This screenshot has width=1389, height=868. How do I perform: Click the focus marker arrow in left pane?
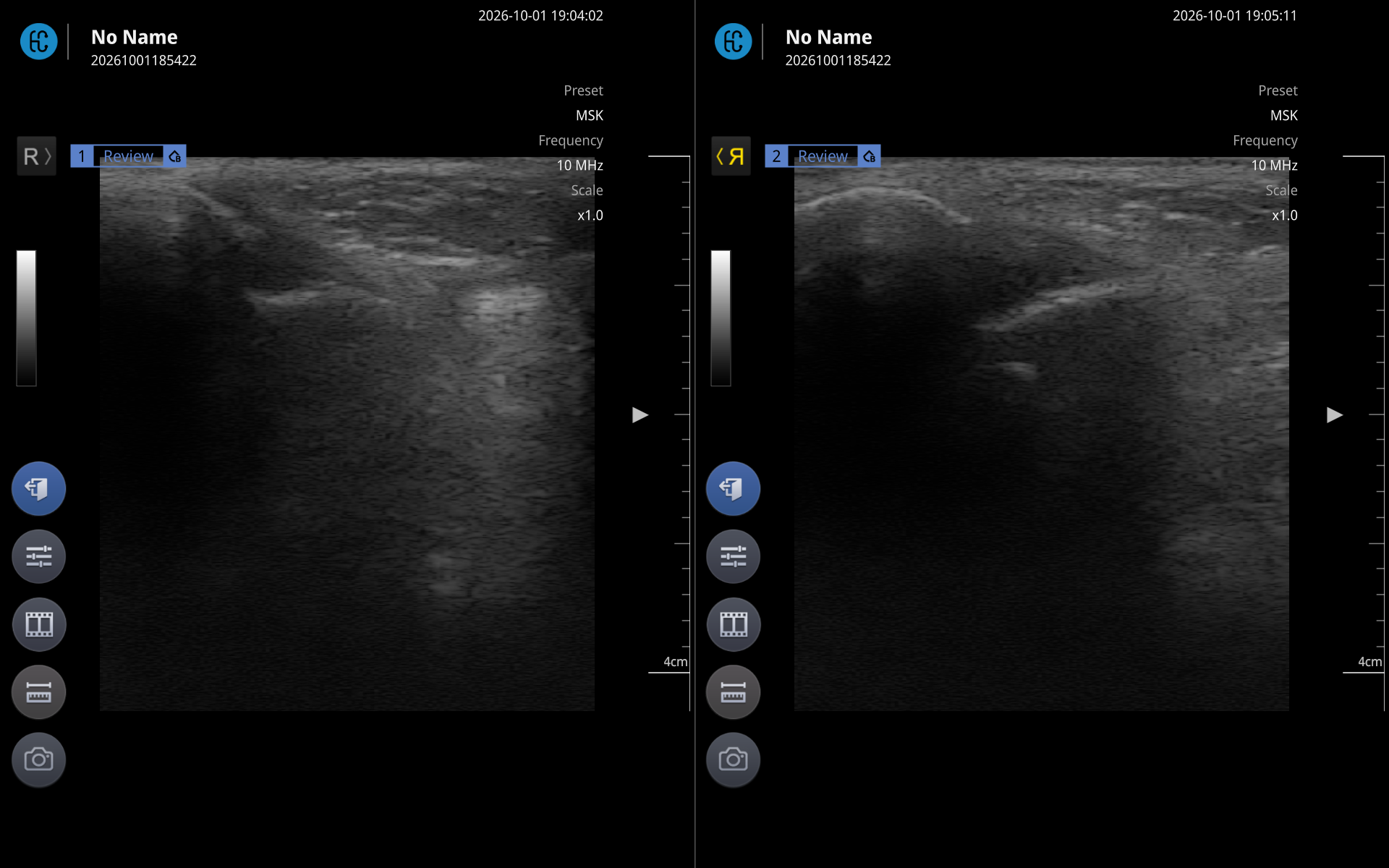pos(640,414)
